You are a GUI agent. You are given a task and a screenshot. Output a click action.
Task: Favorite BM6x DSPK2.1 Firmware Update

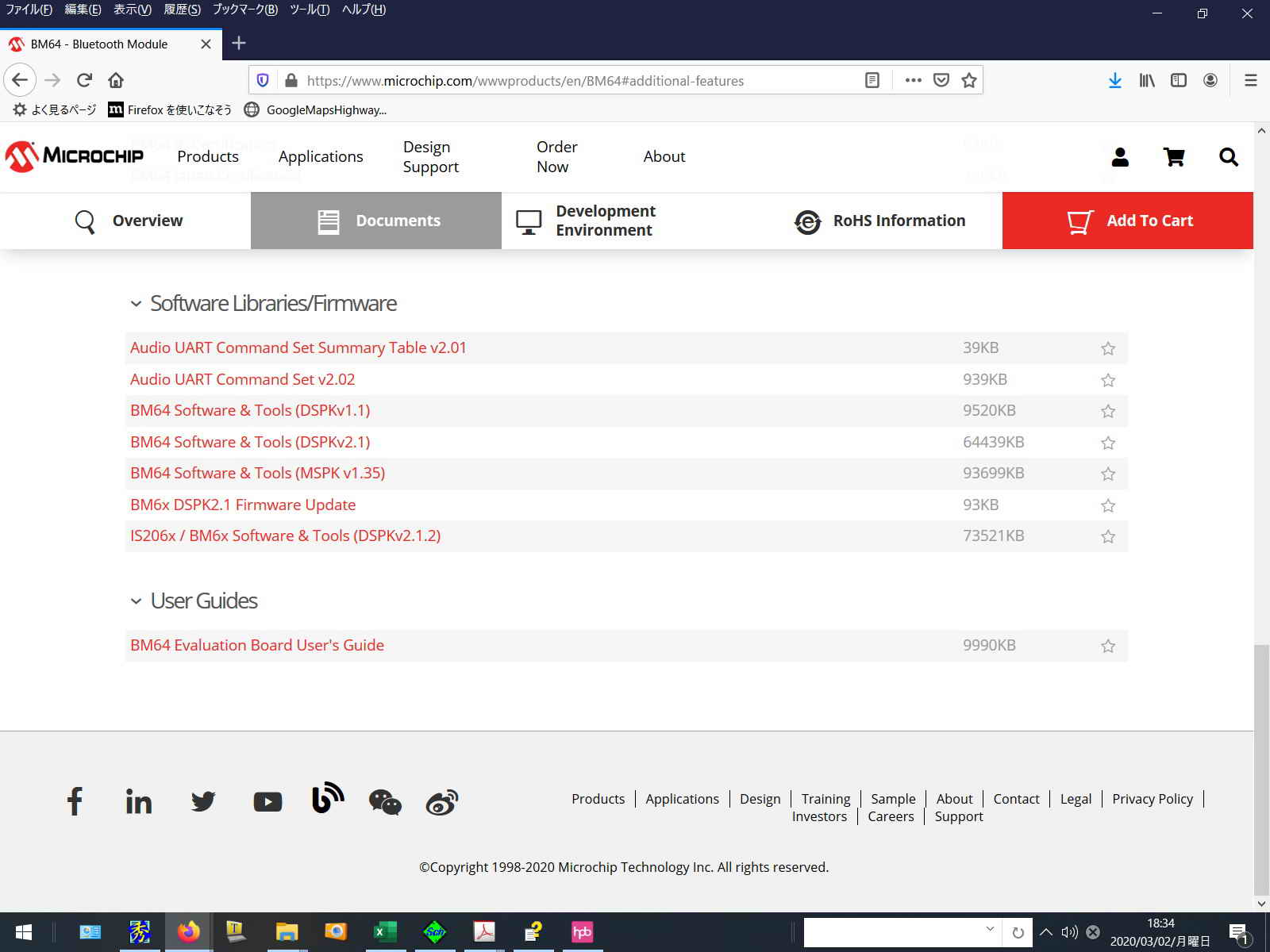pos(1108,505)
